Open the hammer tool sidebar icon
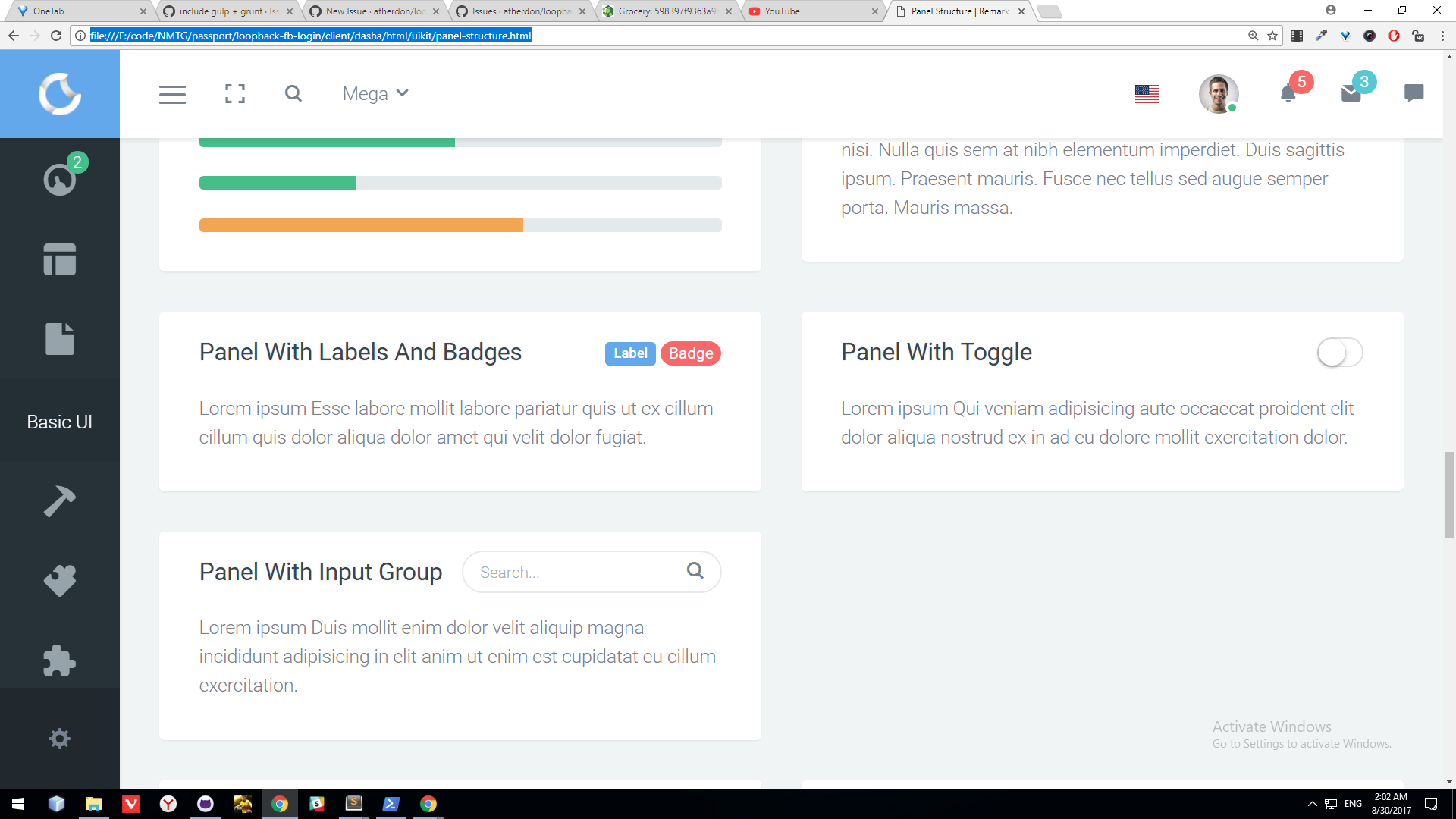1456x819 pixels. (60, 501)
